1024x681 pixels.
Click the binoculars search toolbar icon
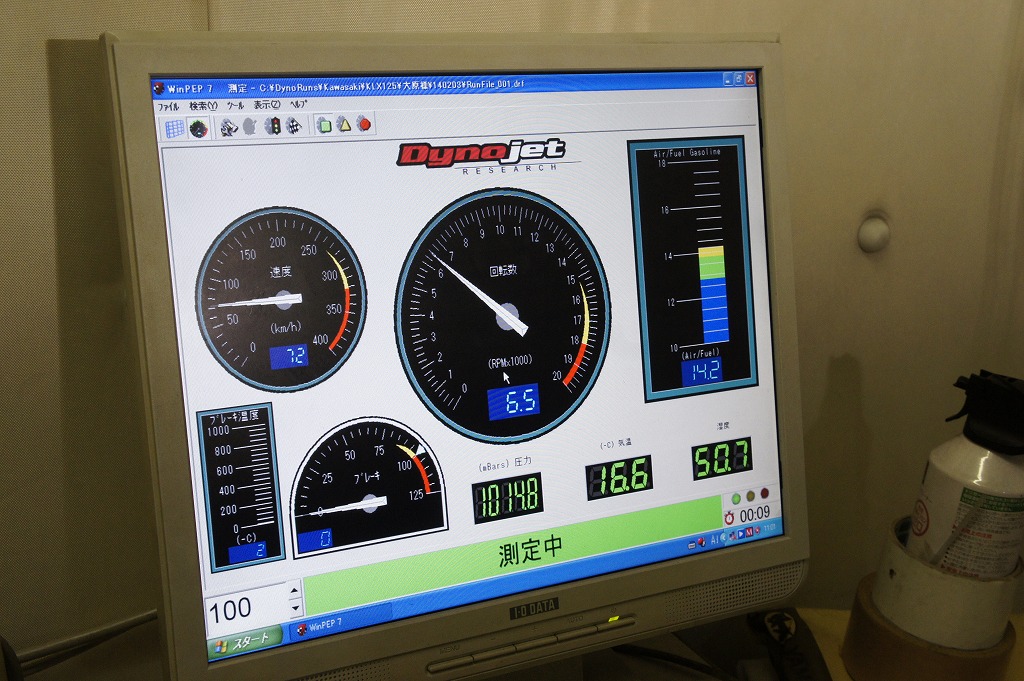pyautogui.click(x=229, y=127)
